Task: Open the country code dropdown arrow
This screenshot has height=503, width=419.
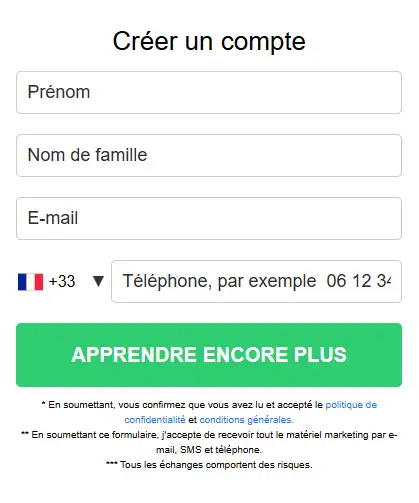Action: pos(98,281)
